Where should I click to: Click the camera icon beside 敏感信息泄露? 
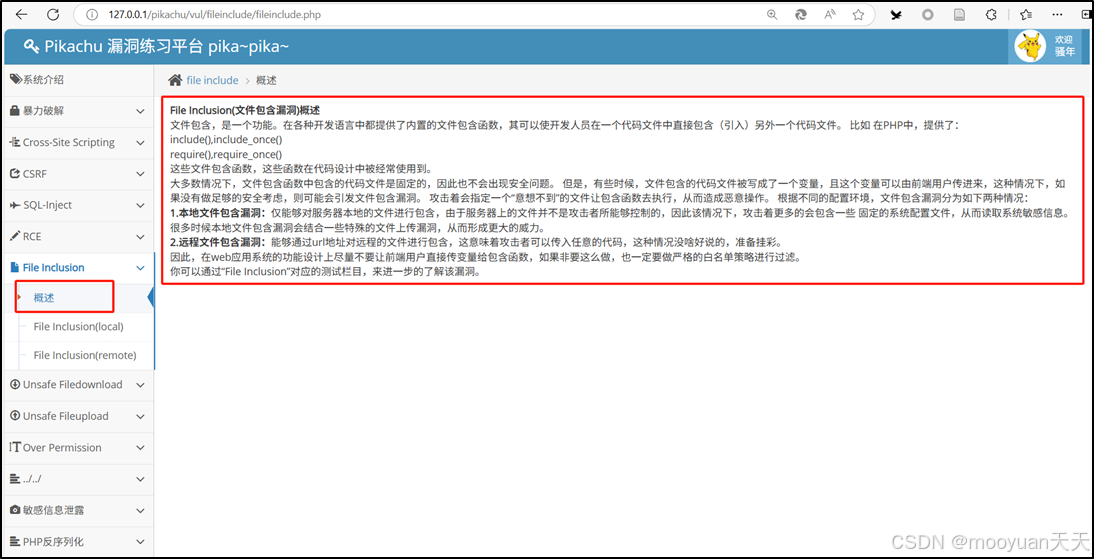[15, 510]
